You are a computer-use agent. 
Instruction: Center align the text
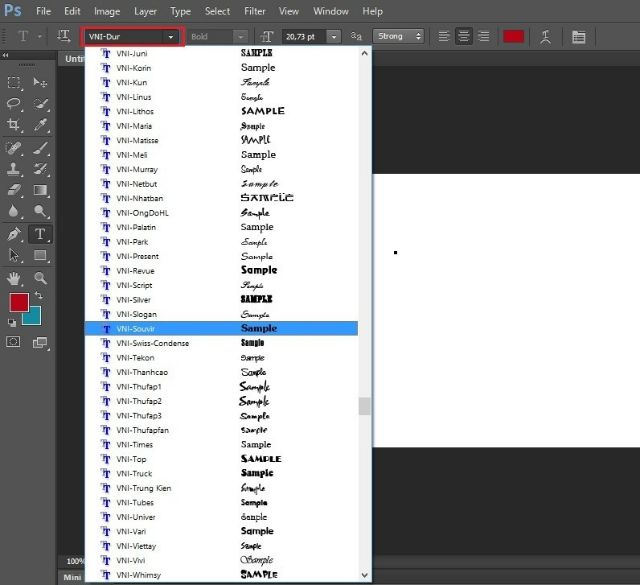pos(464,36)
